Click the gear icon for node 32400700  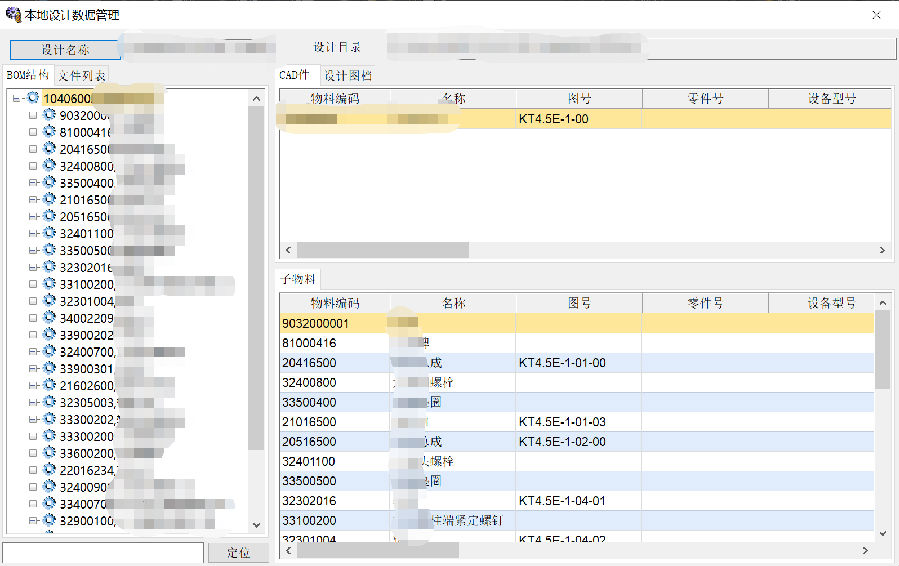(x=49, y=351)
